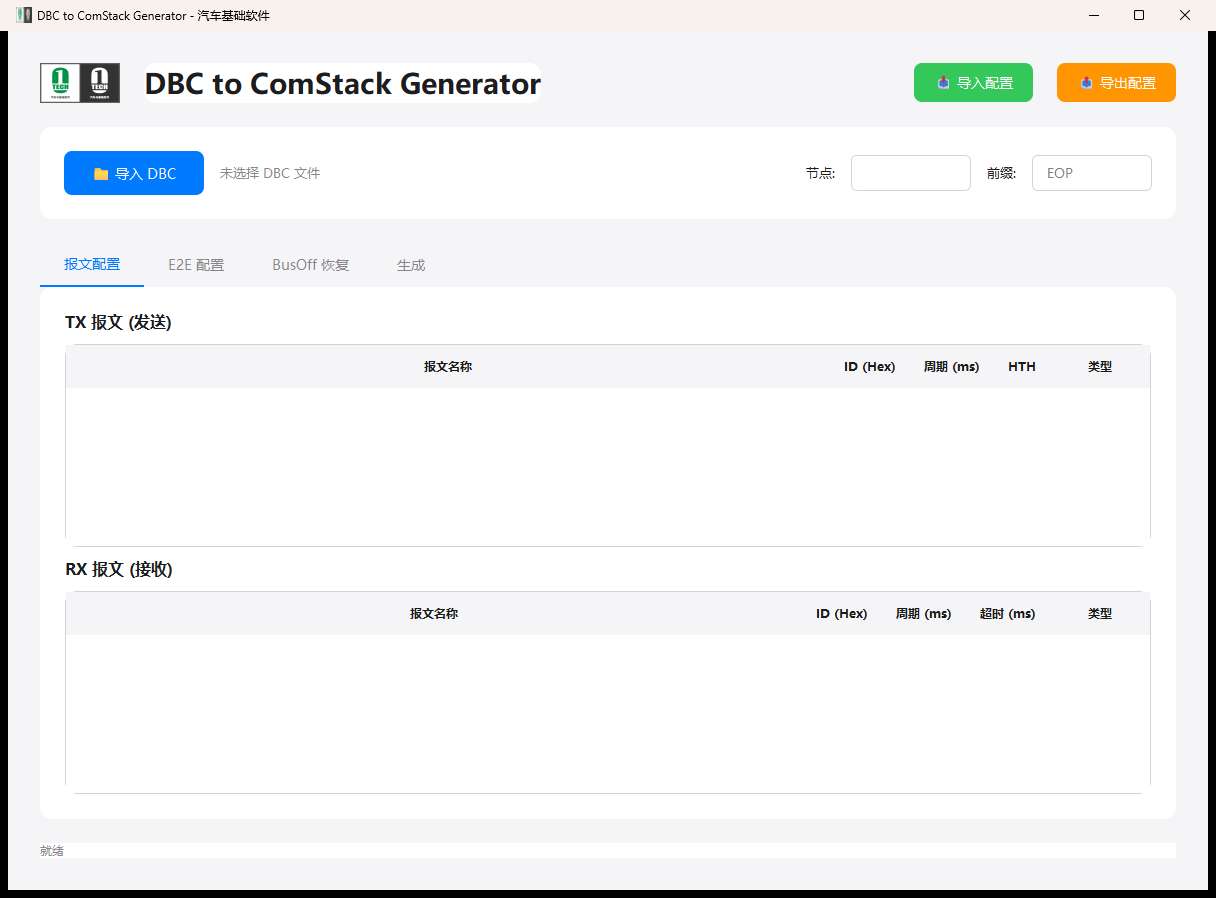Click the RX 报文 (接收) section title
1216x898 pixels.
click(119, 570)
